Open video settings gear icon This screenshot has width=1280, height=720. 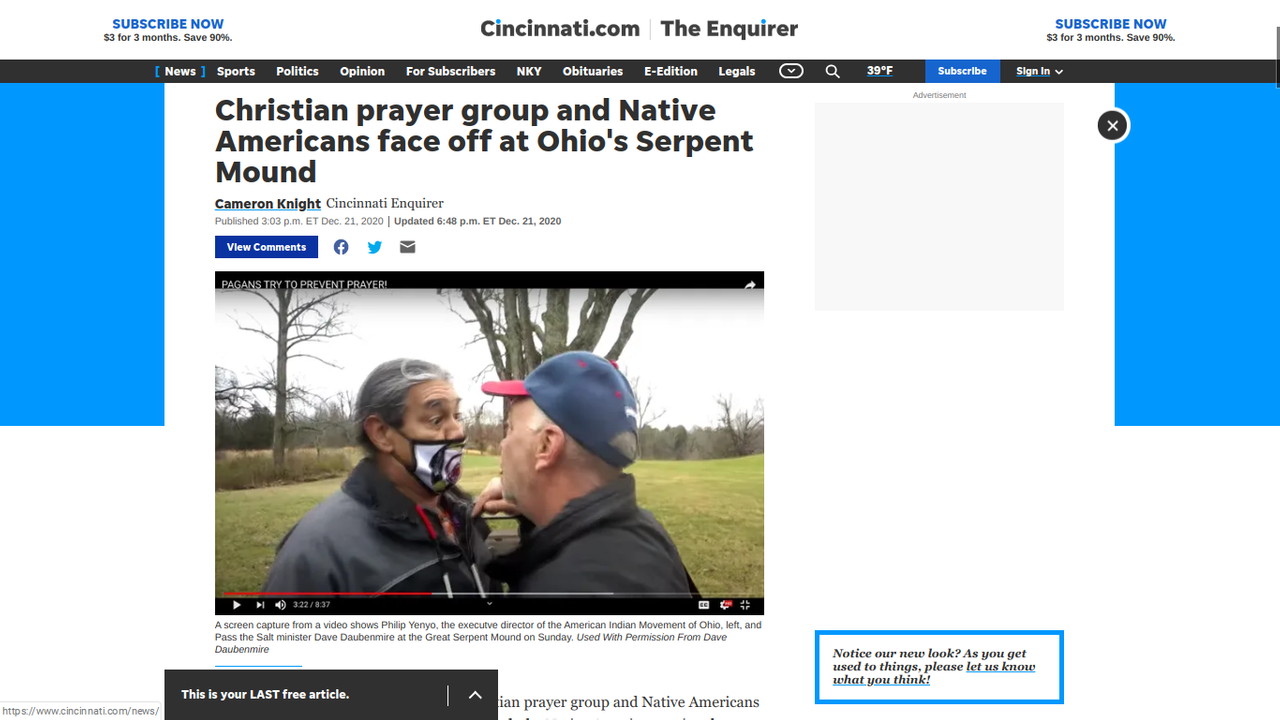(726, 605)
